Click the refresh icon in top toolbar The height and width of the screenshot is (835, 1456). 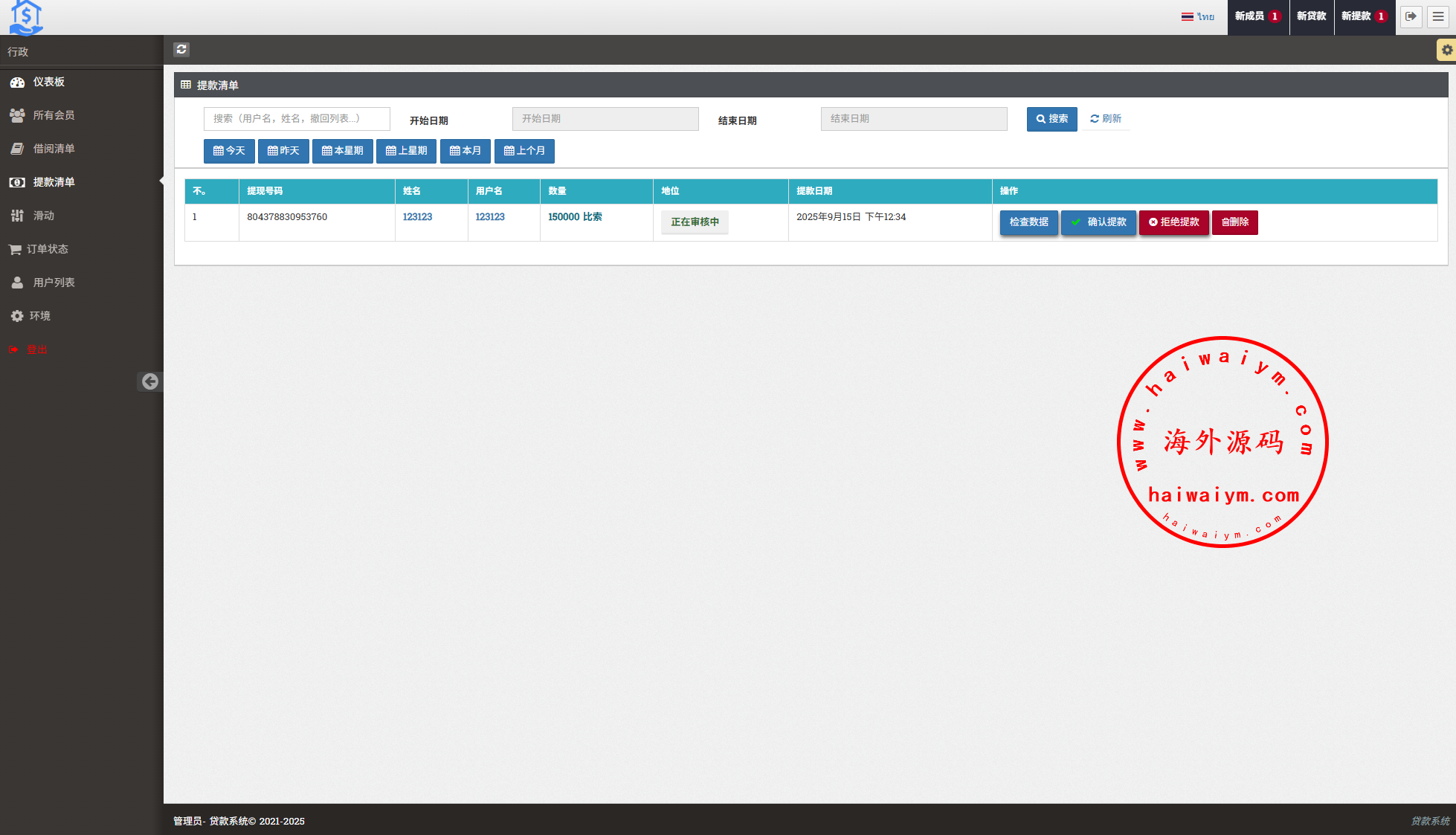pos(181,50)
